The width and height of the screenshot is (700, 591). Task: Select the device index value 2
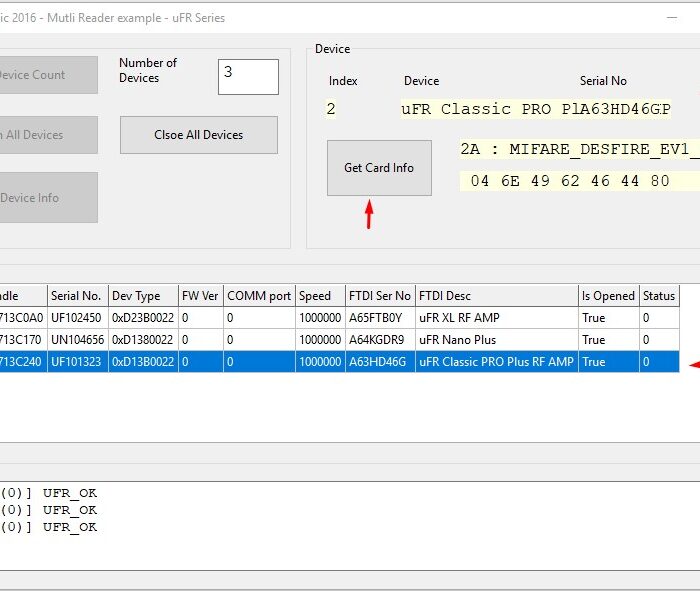331,109
